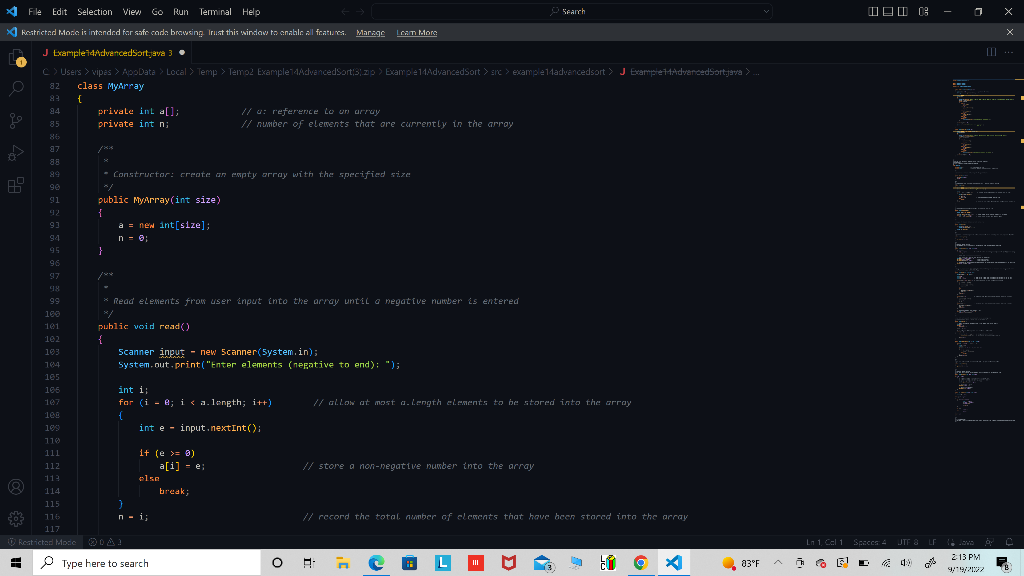Click 'Type here to search' taskbar box
Image resolution: width=1024 pixels, height=576 pixels.
pos(147,562)
